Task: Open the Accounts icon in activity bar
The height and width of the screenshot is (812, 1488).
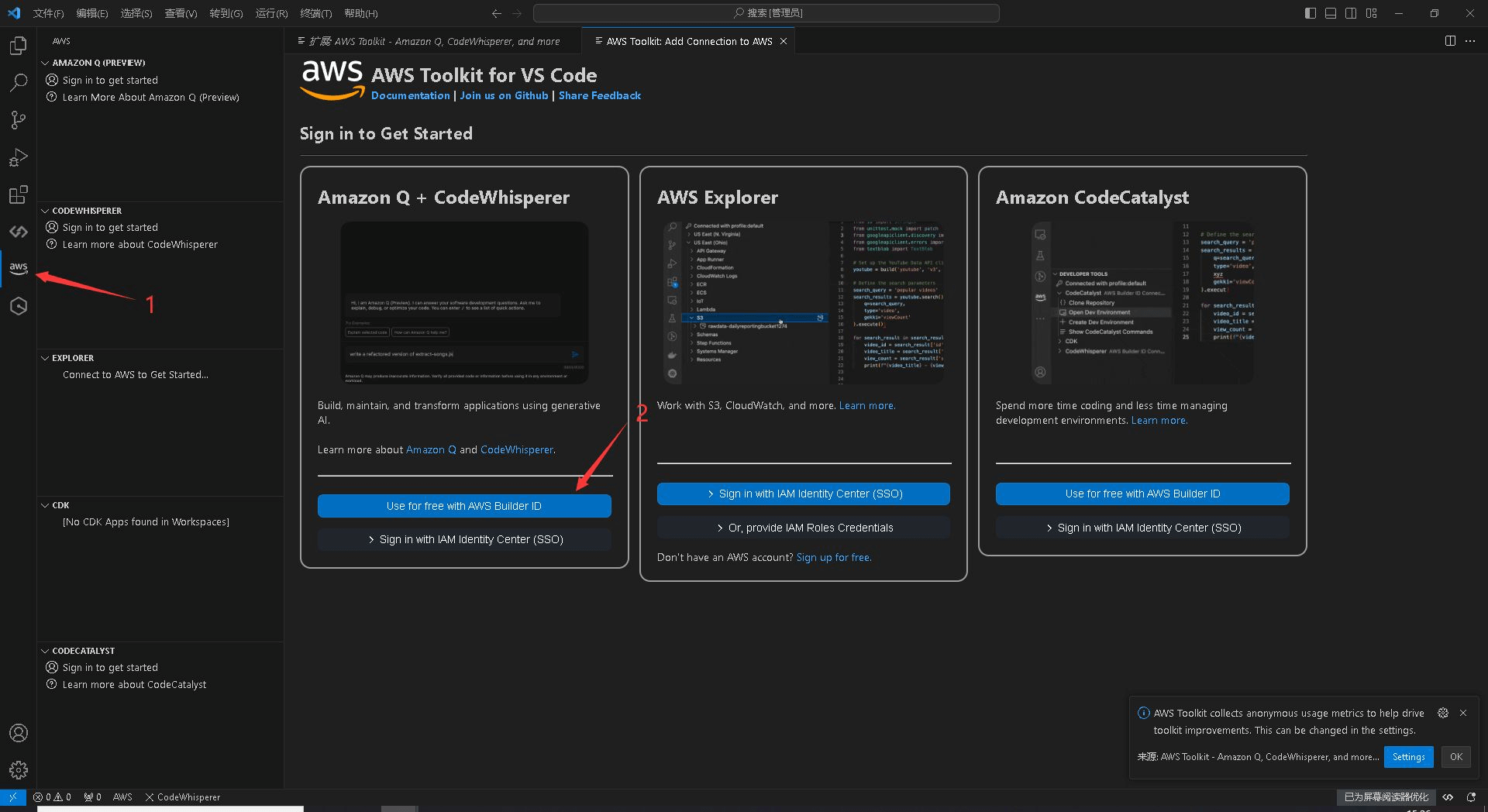Action: pyautogui.click(x=19, y=733)
